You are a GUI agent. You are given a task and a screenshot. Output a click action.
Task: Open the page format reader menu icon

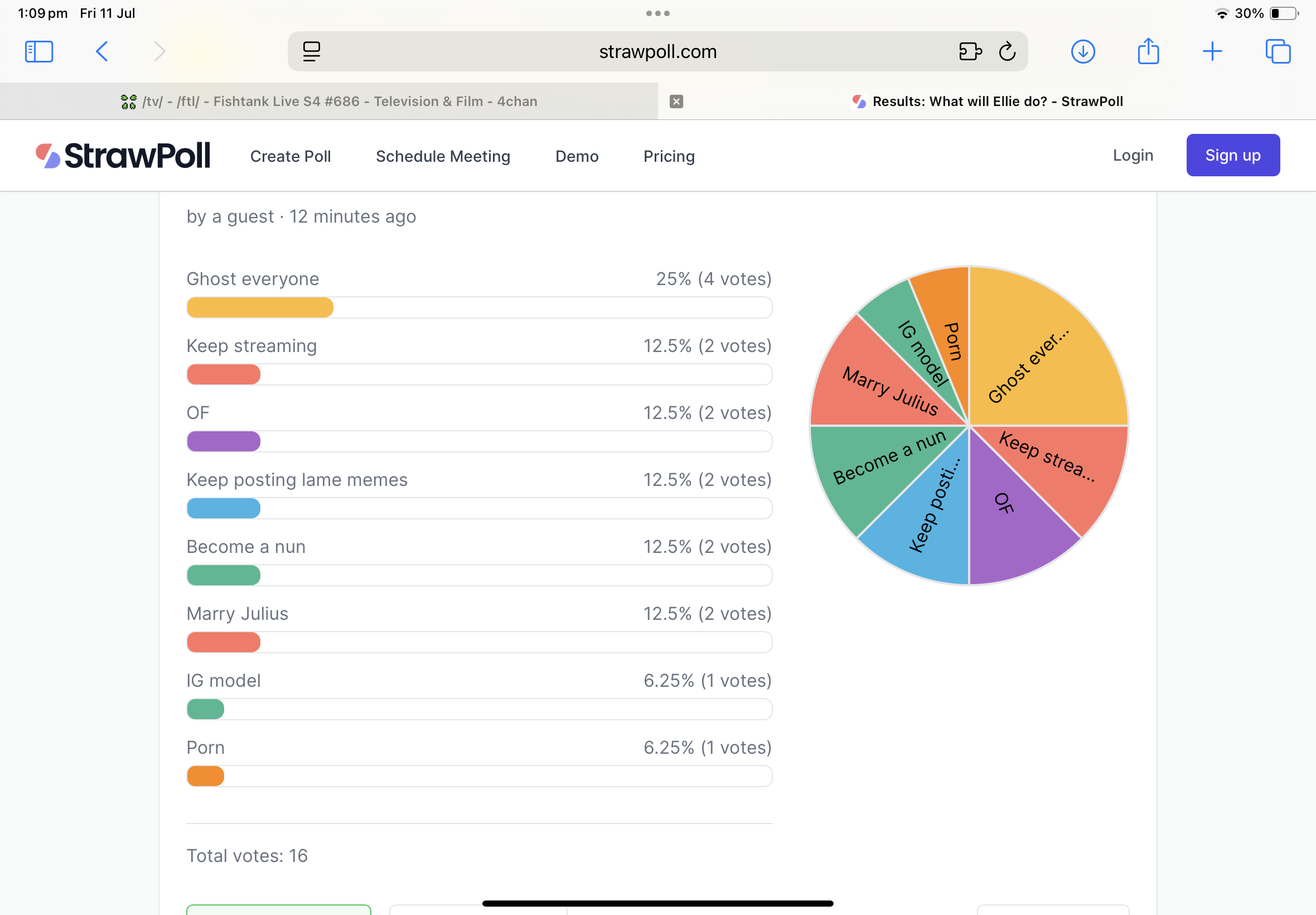click(x=312, y=51)
